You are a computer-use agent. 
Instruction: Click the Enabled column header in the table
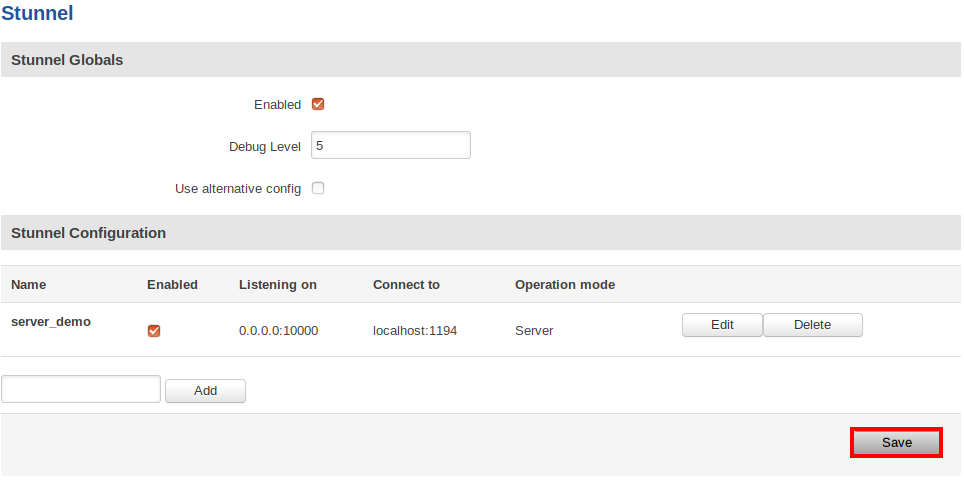coord(172,285)
